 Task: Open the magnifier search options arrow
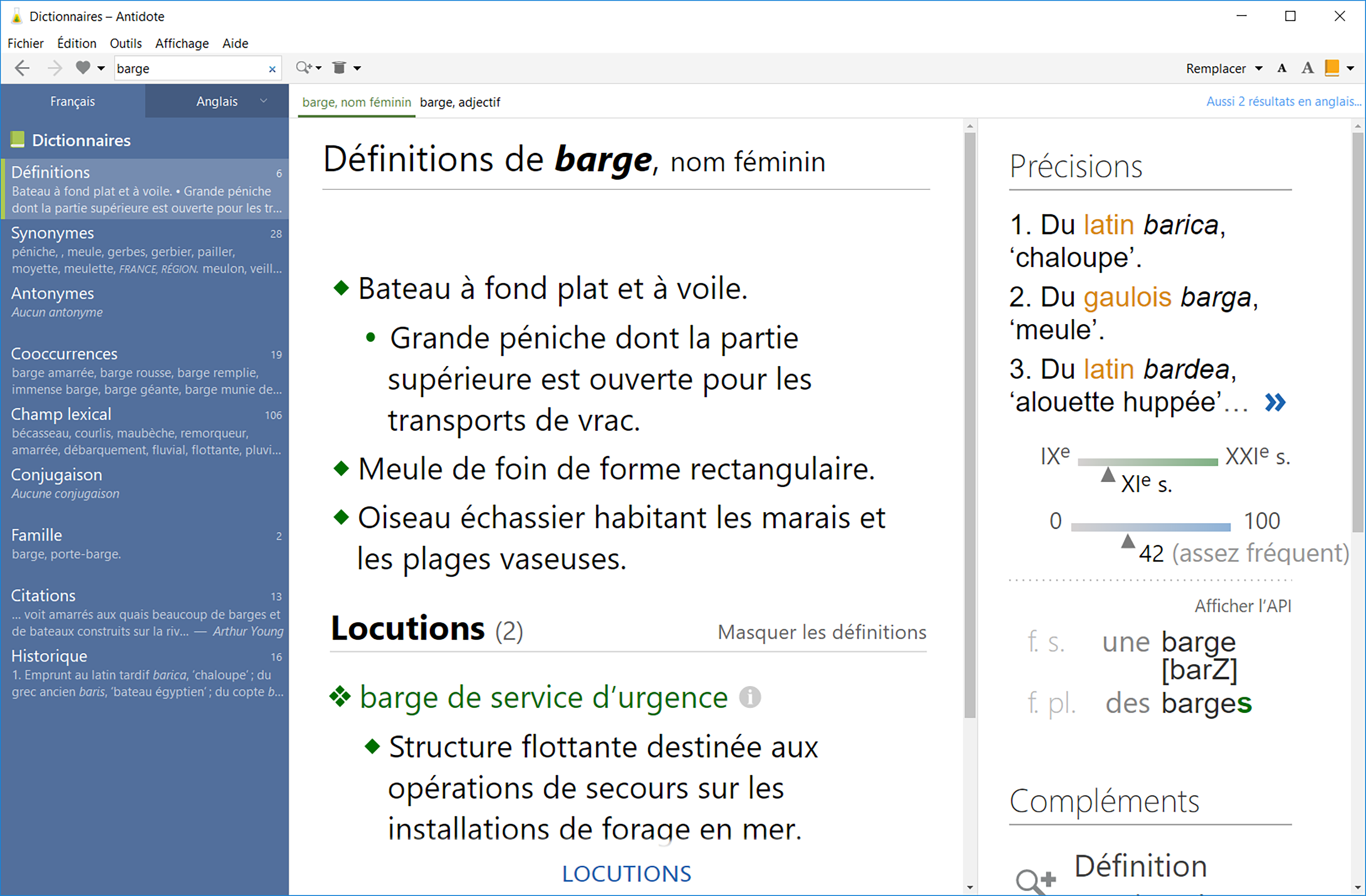[x=318, y=68]
